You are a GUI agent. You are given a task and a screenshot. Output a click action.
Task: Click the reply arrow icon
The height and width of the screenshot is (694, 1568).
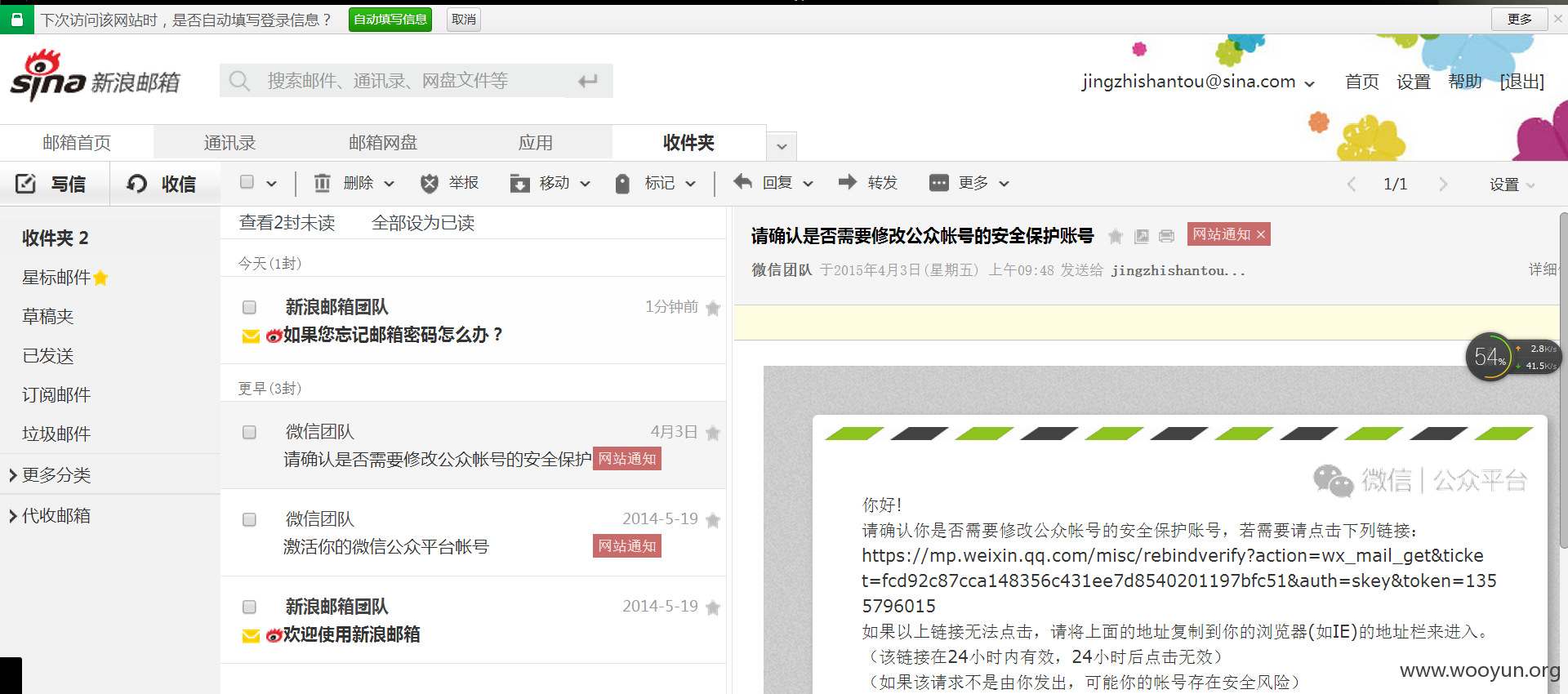[x=742, y=181]
